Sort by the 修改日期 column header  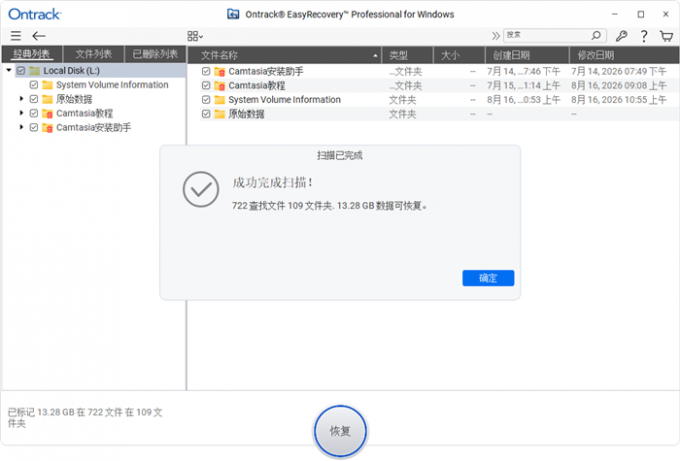pos(624,55)
